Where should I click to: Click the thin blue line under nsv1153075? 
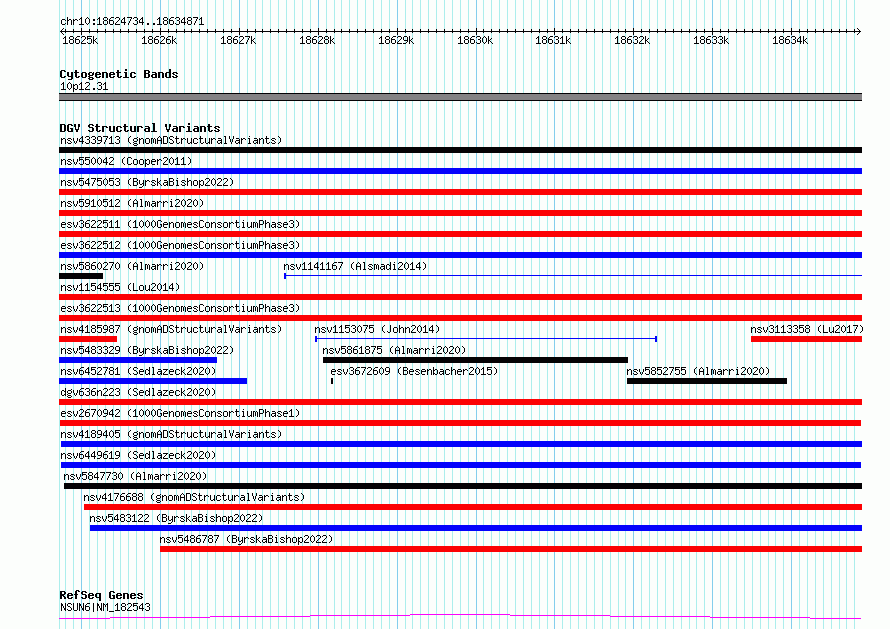486,339
